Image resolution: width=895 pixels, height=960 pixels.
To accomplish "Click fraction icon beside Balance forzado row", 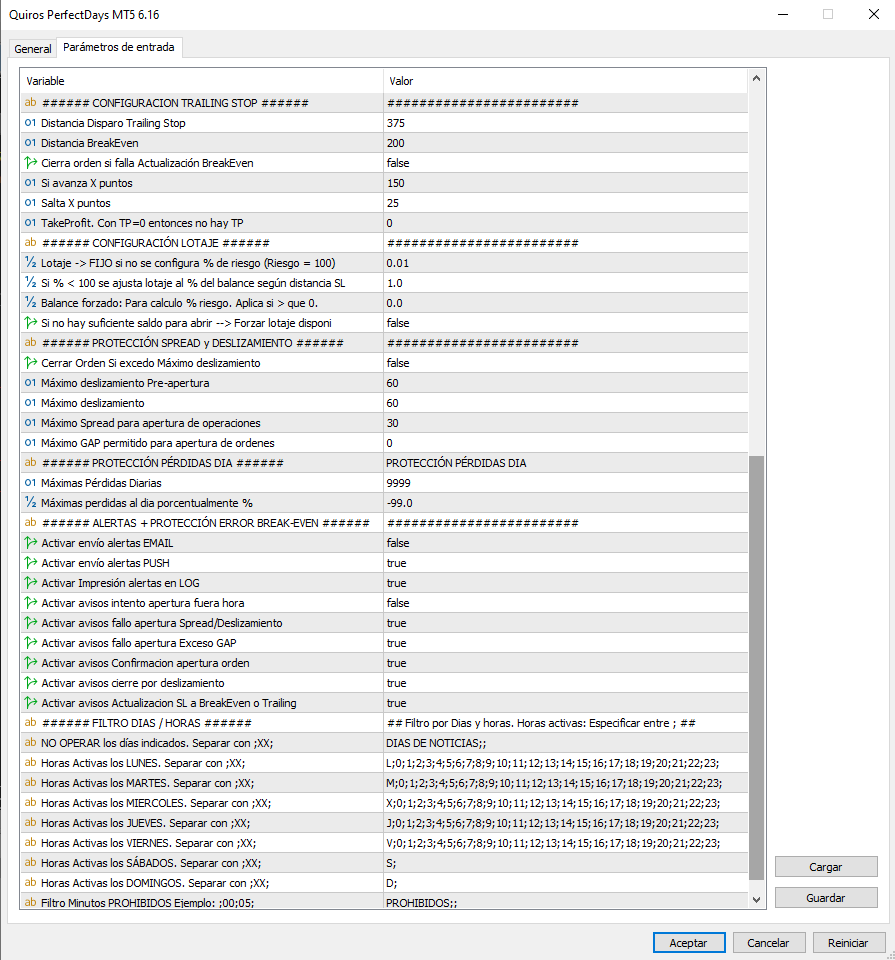I will point(30,303).
